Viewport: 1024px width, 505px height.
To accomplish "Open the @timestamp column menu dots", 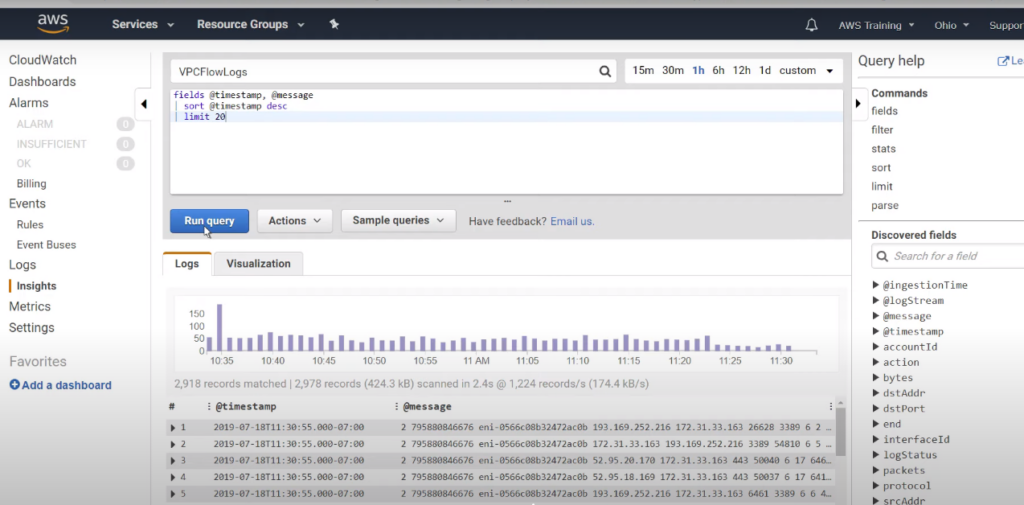I will pyautogui.click(x=209, y=406).
